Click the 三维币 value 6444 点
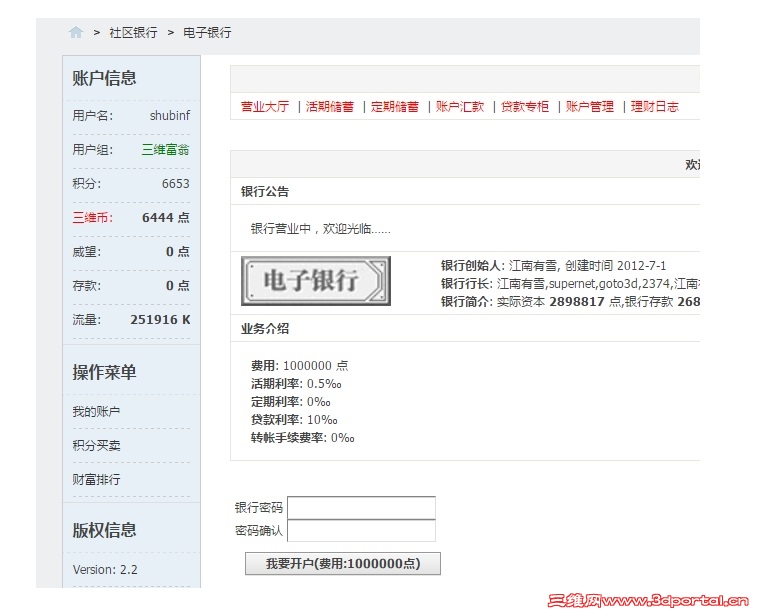The height and width of the screenshot is (614, 768). click(166, 218)
